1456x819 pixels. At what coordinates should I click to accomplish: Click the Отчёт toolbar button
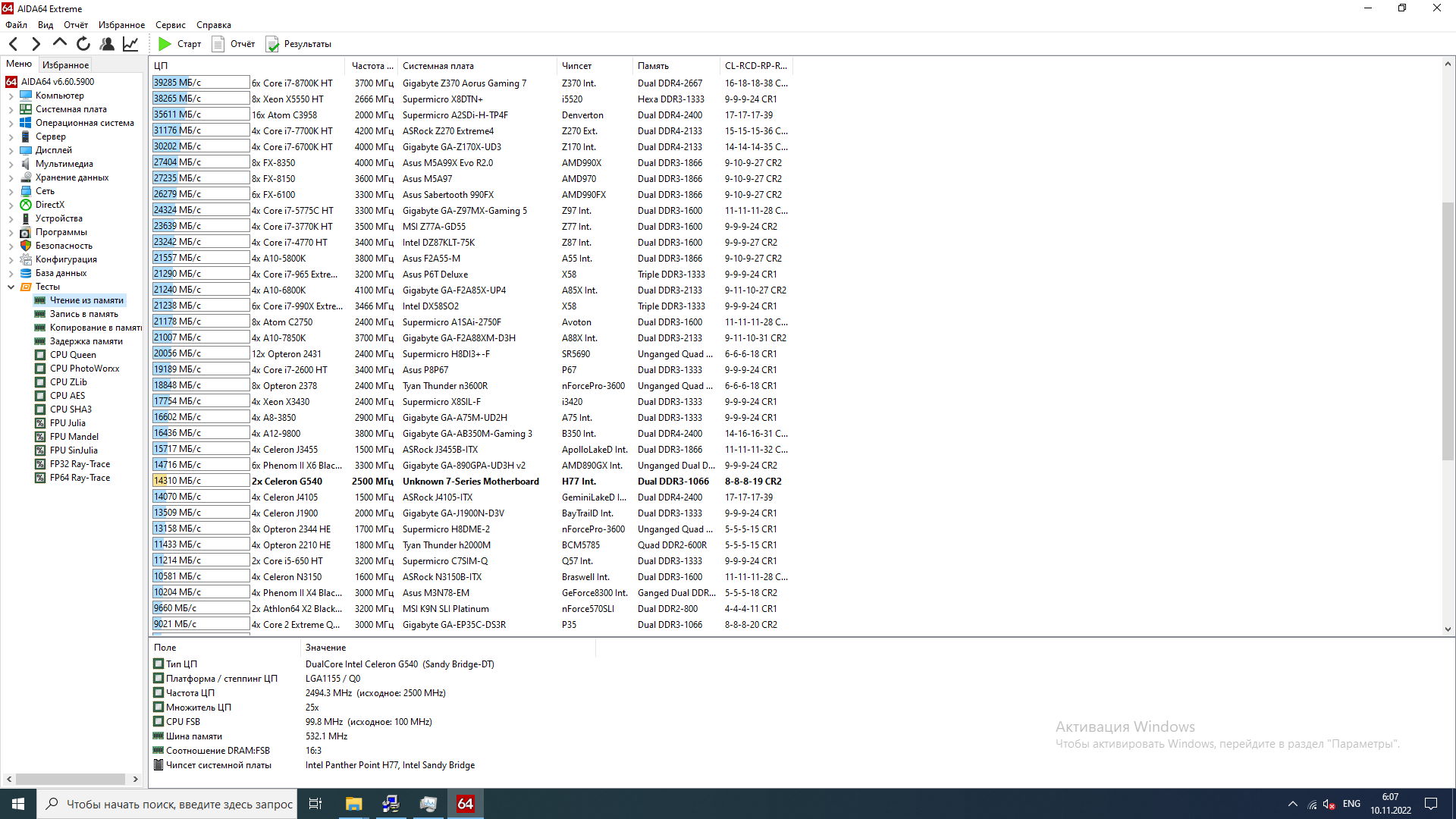(234, 44)
